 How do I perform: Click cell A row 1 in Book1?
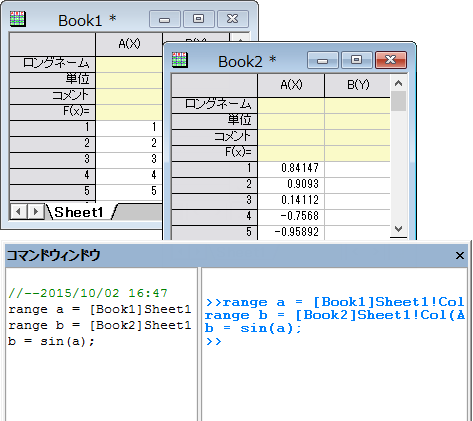tap(129, 128)
